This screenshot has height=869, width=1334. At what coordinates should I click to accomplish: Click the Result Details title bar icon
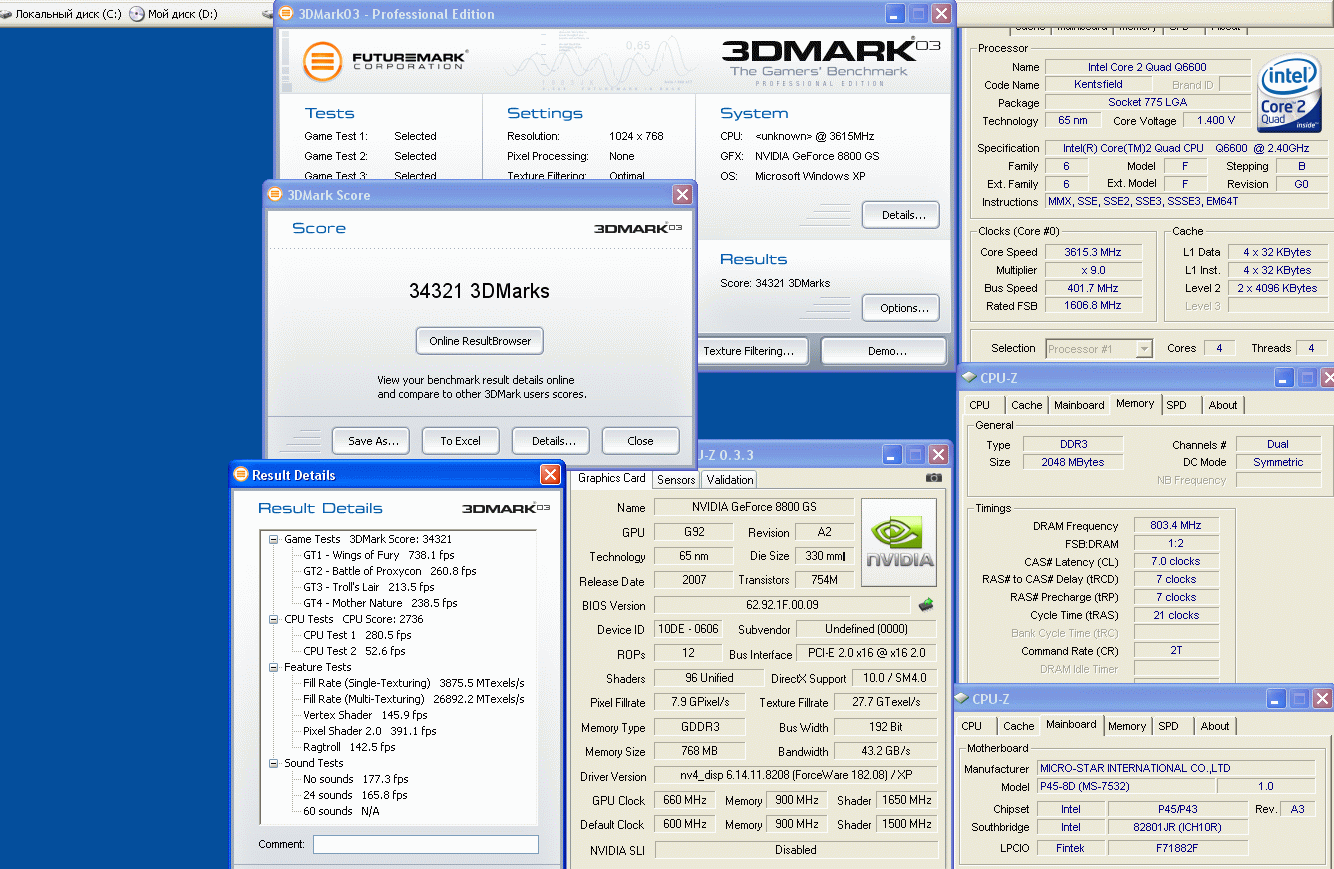click(x=241, y=475)
